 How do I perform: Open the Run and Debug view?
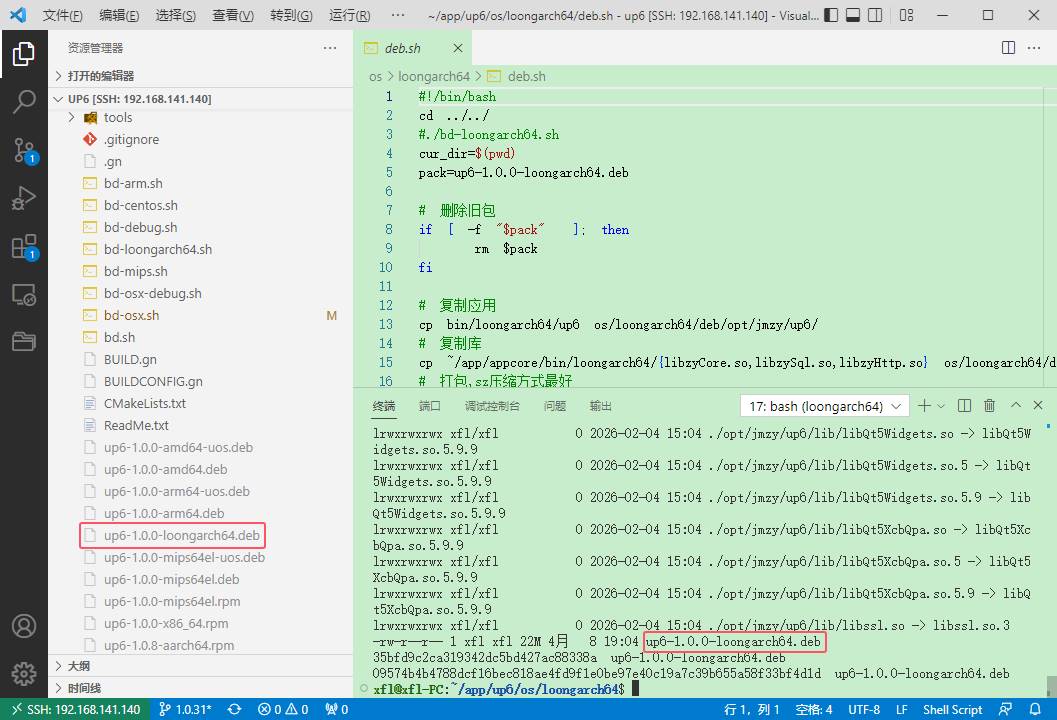(24, 198)
